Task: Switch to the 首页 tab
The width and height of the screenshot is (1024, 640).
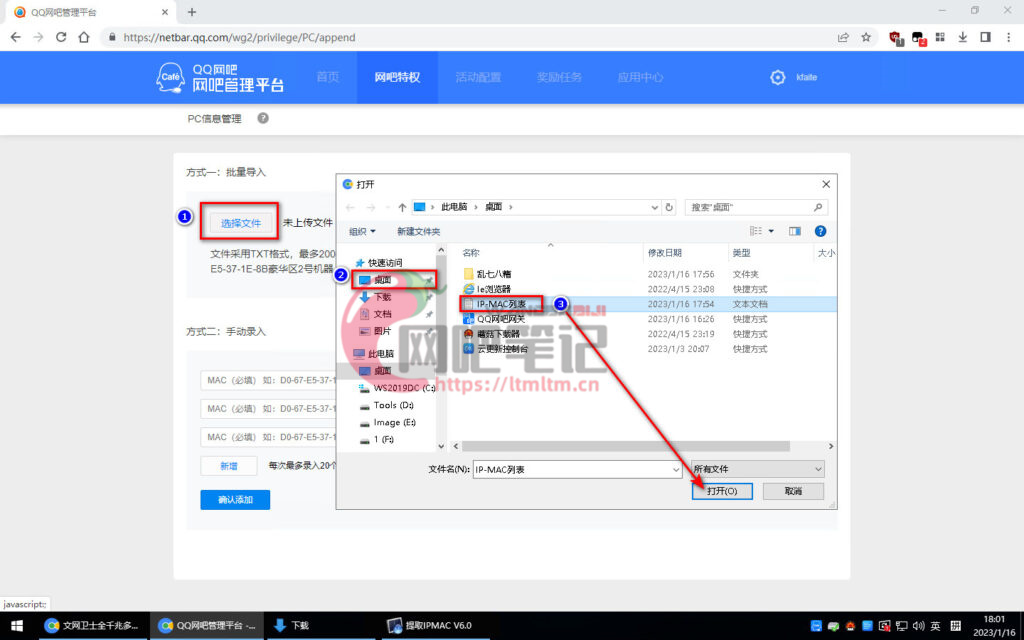Action: 327,77
